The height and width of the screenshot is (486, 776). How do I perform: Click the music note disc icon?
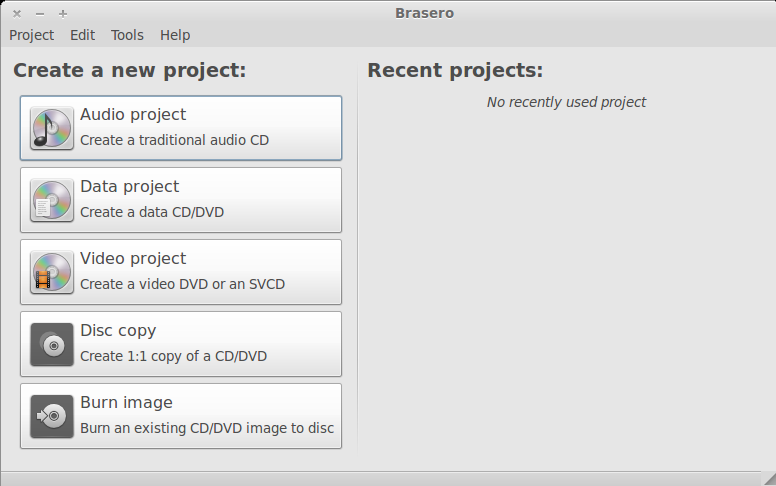(52, 128)
